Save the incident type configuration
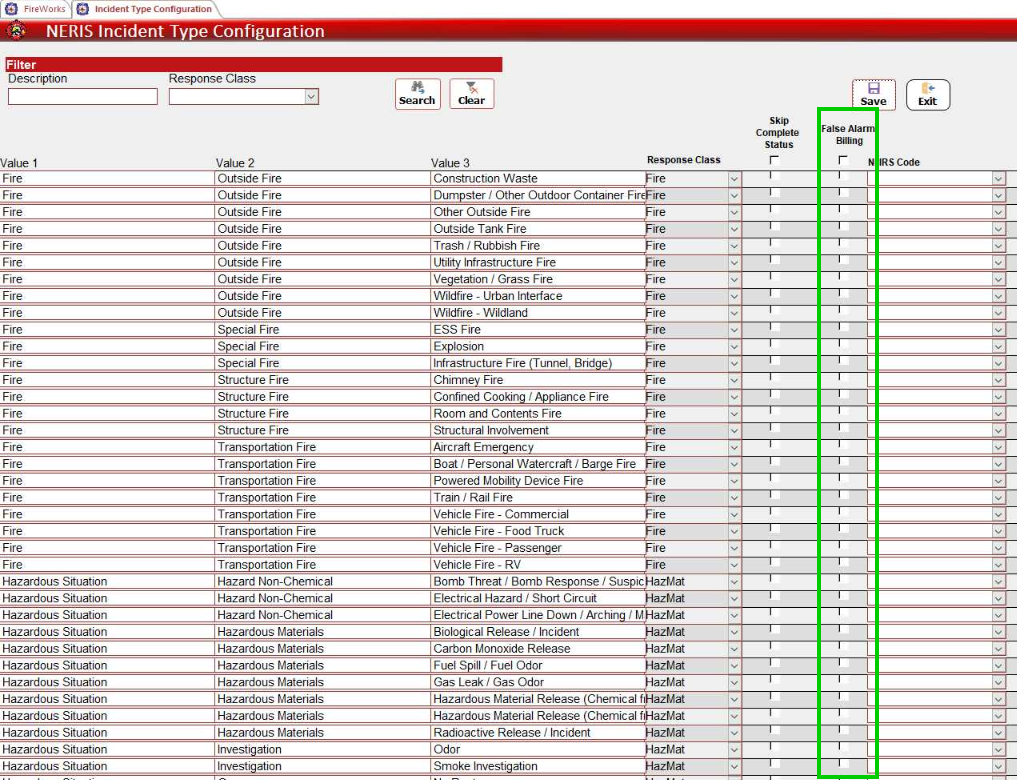The height and width of the screenshot is (780, 1017). [x=873, y=94]
